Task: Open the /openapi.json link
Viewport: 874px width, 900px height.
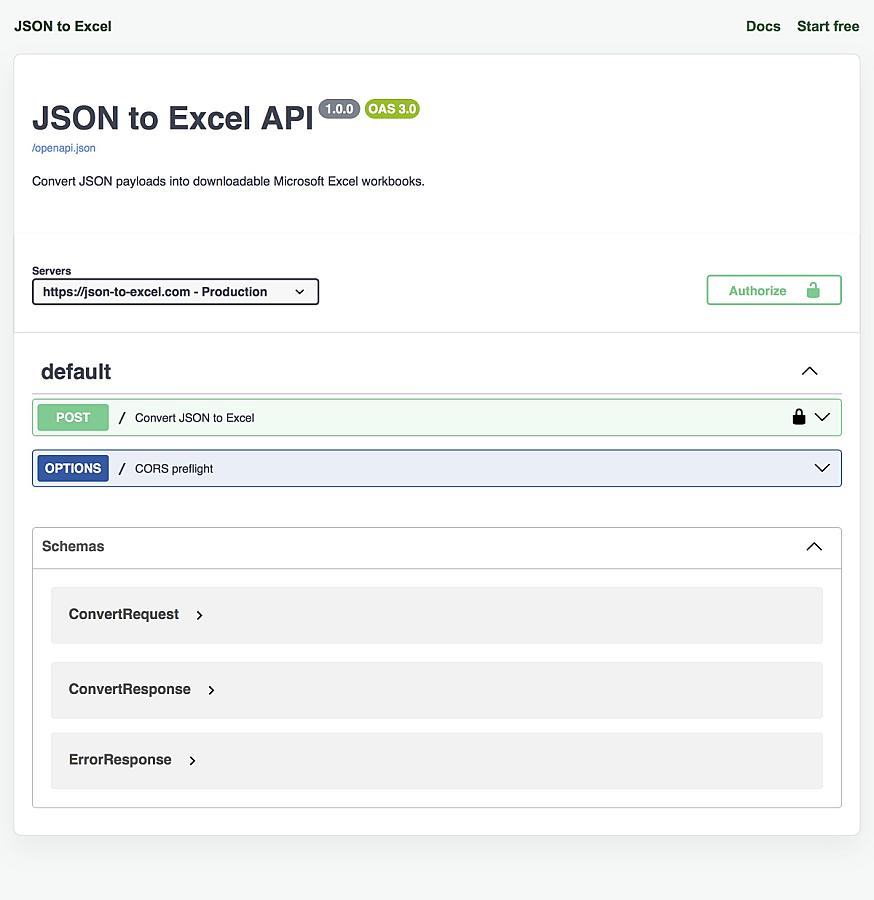Action: (64, 148)
